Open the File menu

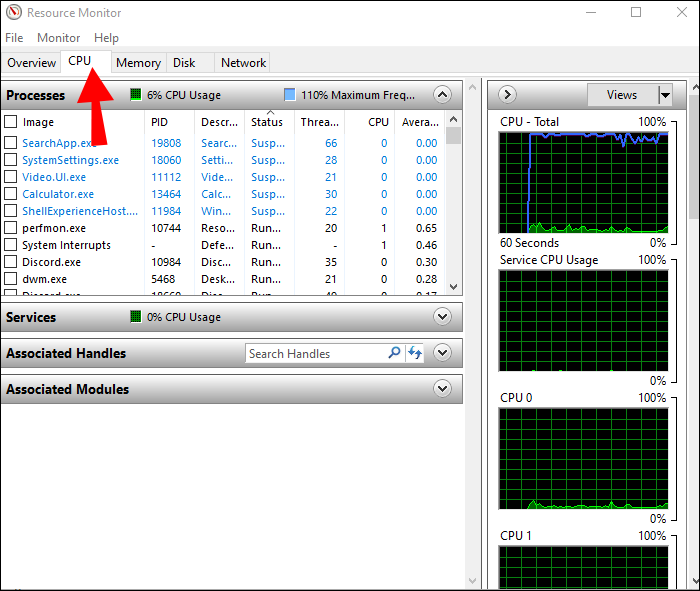pos(14,37)
